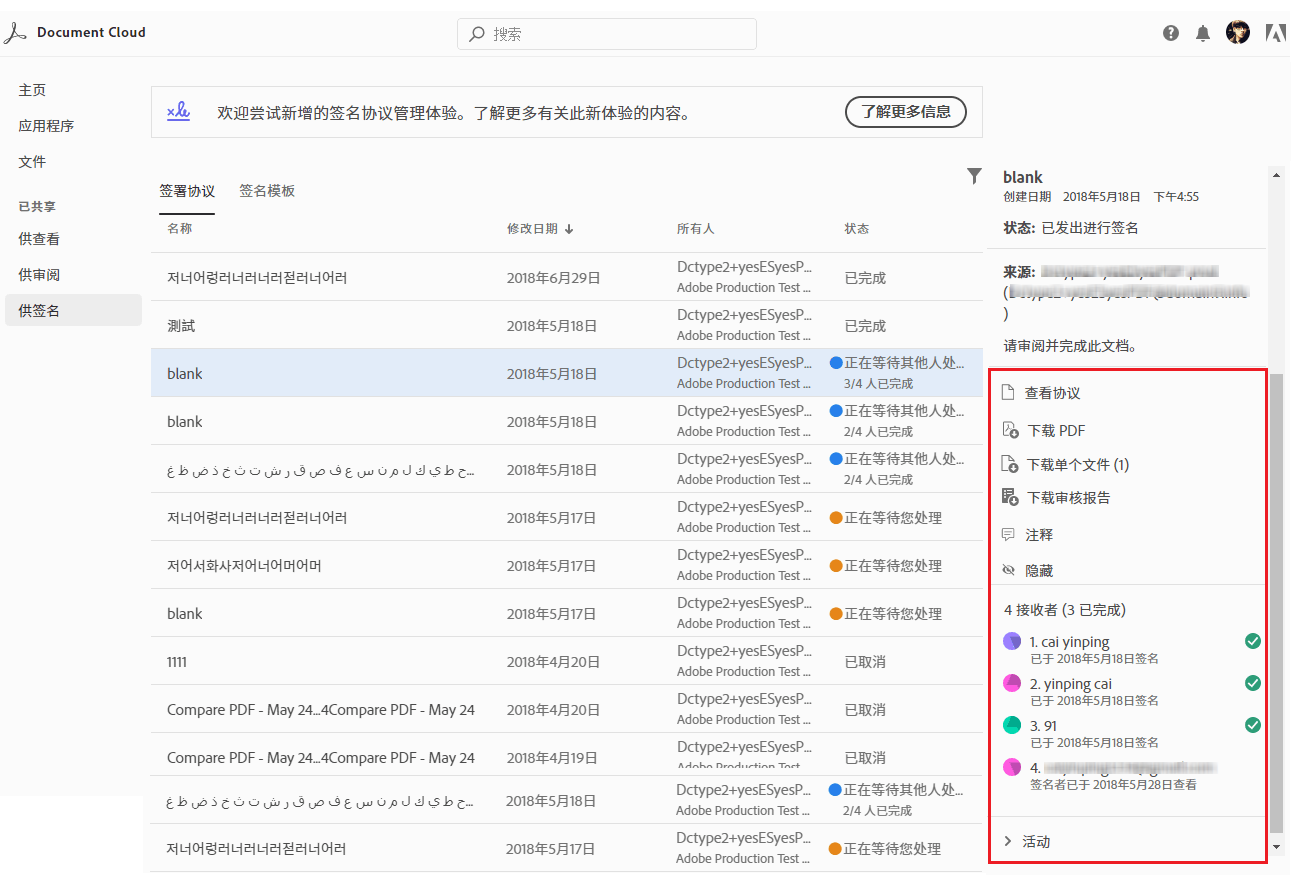1291x894 pixels.
Task: Select 供审阅 under shared items
Action: [39, 275]
